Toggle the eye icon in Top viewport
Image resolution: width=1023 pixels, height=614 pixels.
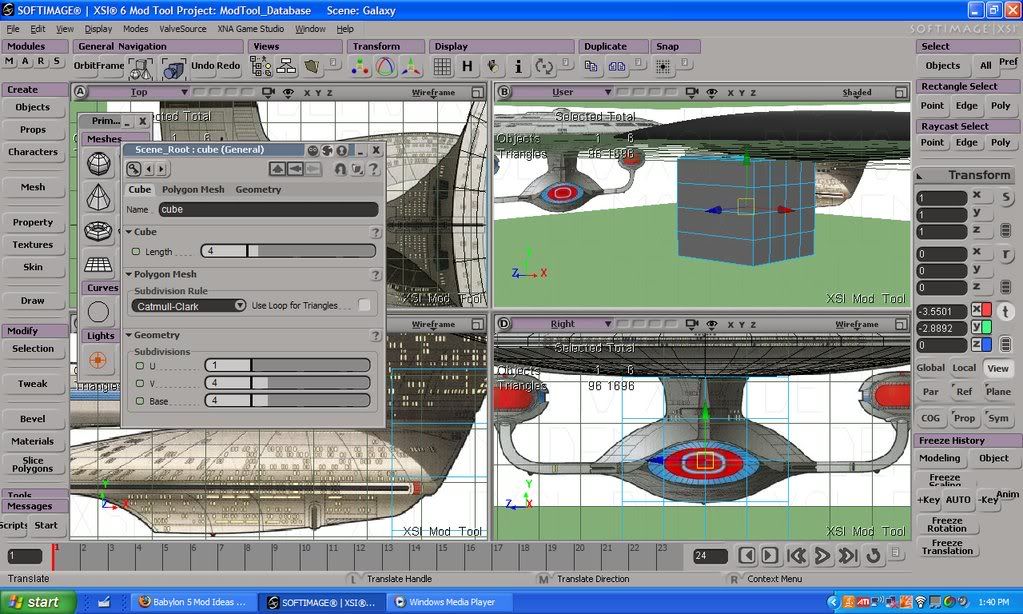[288, 93]
